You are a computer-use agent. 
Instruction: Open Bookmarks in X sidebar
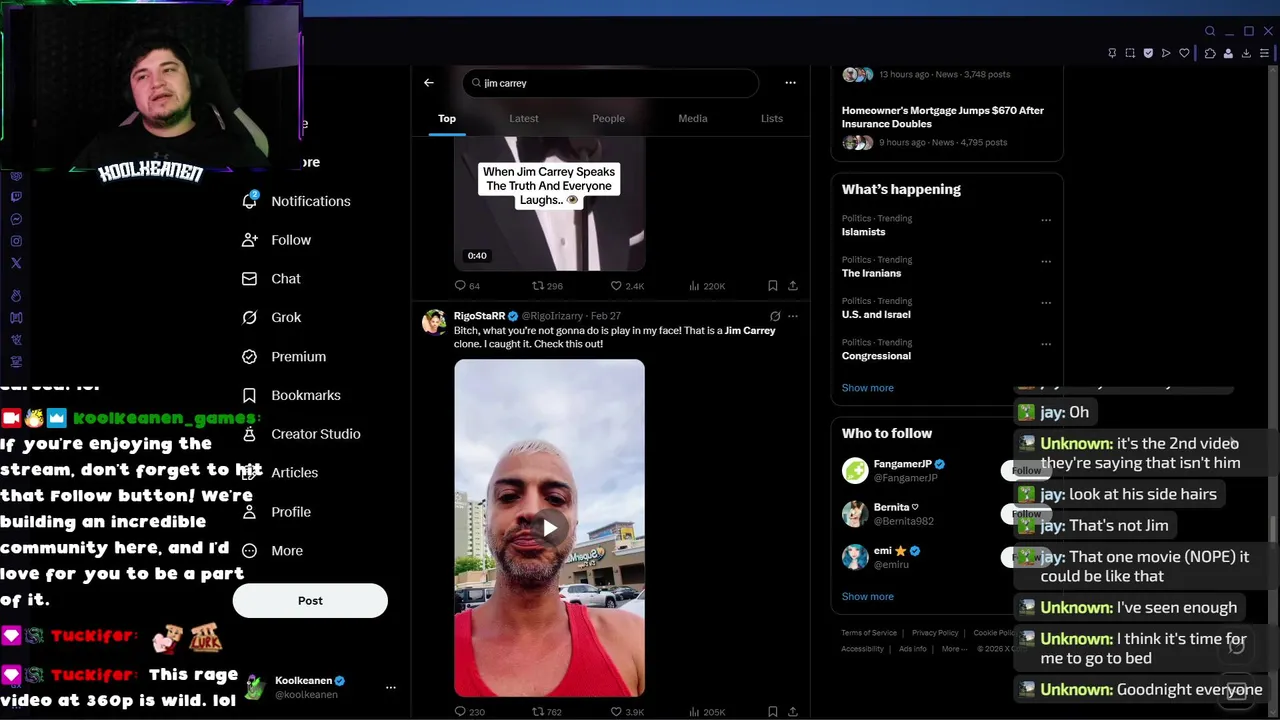[x=291, y=396]
